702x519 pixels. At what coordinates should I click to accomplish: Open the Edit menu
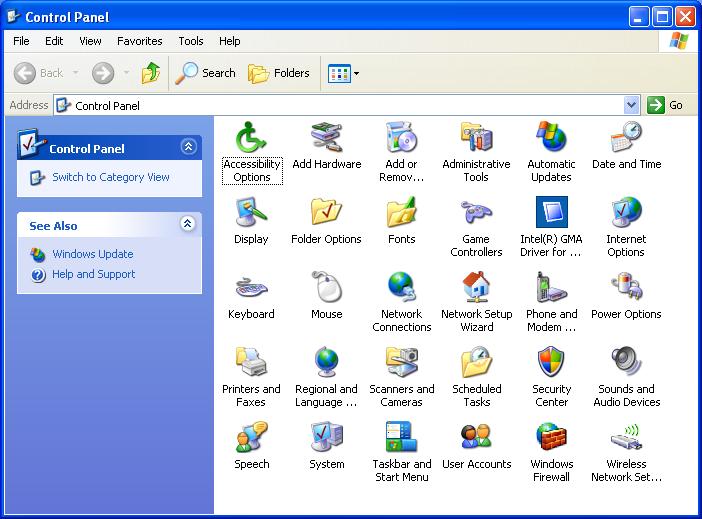pos(54,41)
